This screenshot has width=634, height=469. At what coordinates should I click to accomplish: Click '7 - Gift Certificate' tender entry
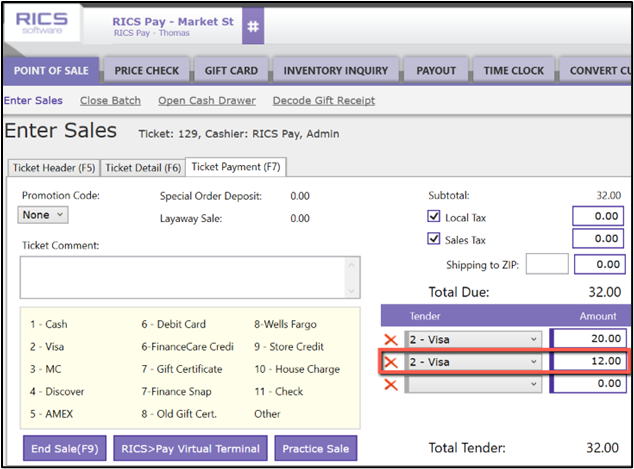pyautogui.click(x=182, y=369)
